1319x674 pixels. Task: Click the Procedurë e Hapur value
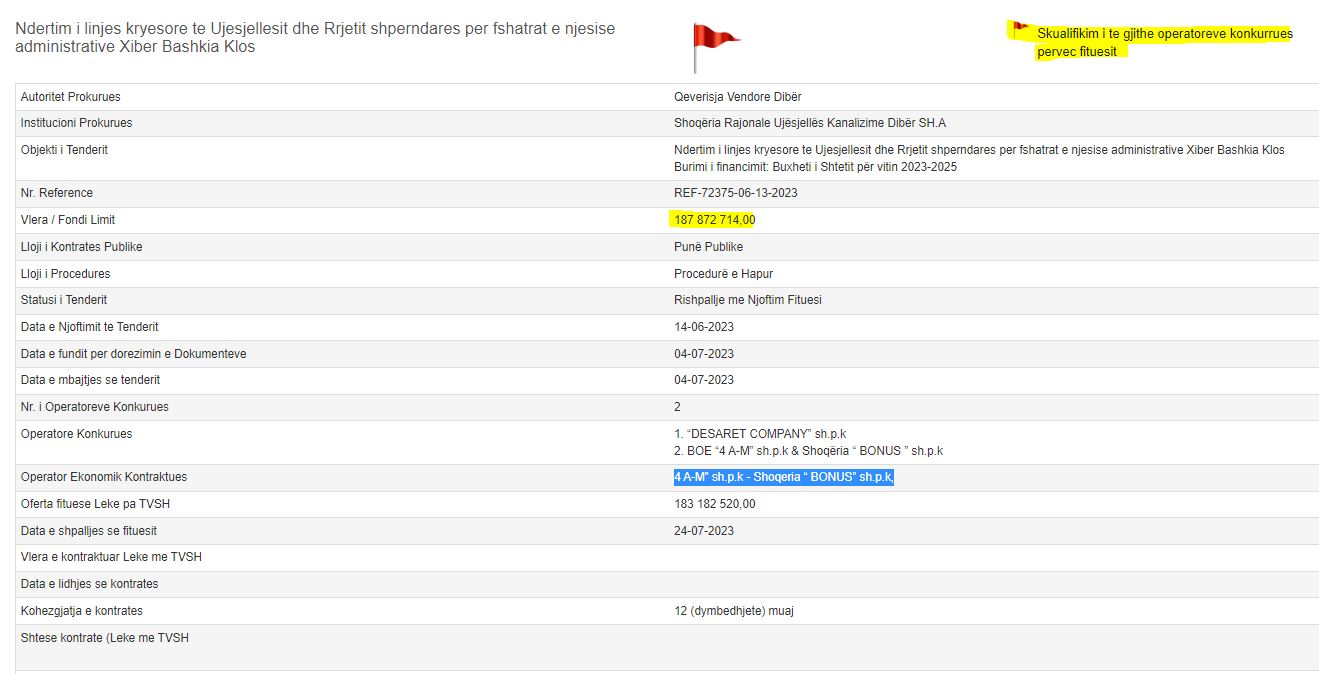[723, 274]
